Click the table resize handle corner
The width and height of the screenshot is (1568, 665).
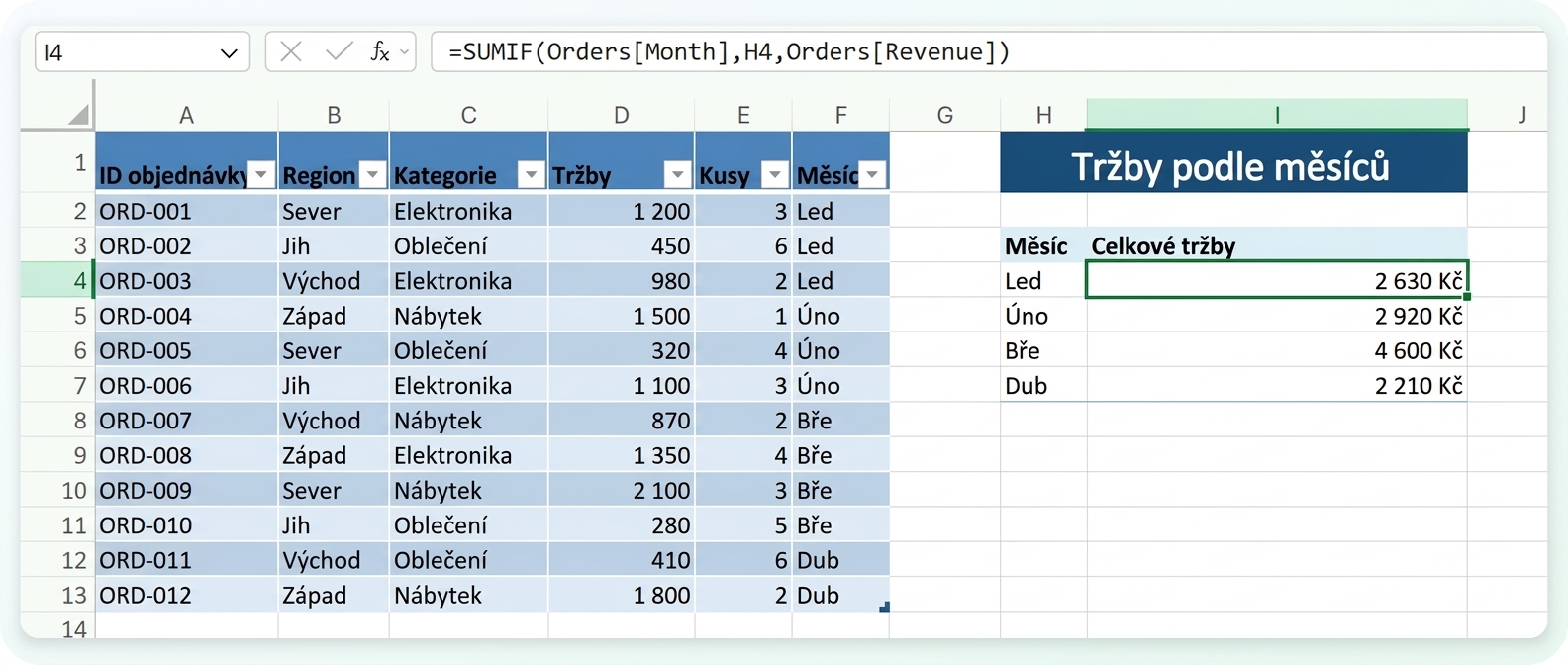click(885, 607)
